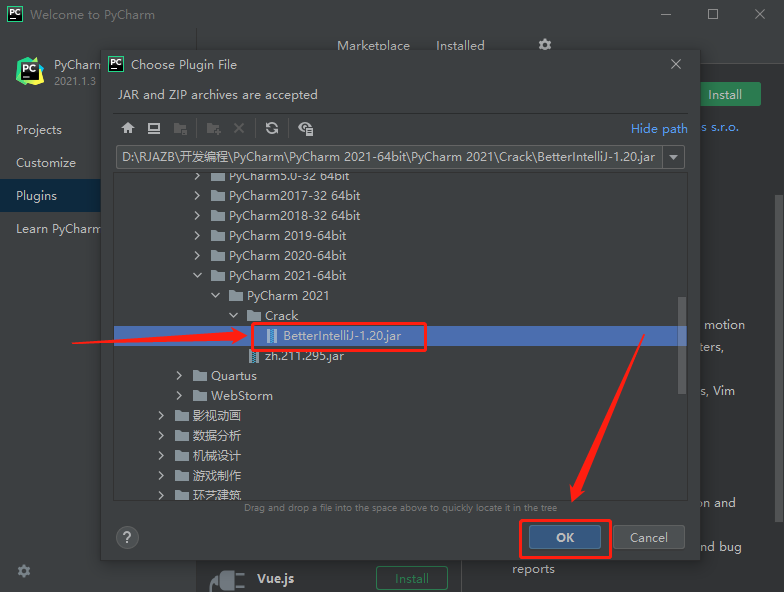Select the 影视动画 folder row
The width and height of the screenshot is (784, 592).
coord(400,416)
